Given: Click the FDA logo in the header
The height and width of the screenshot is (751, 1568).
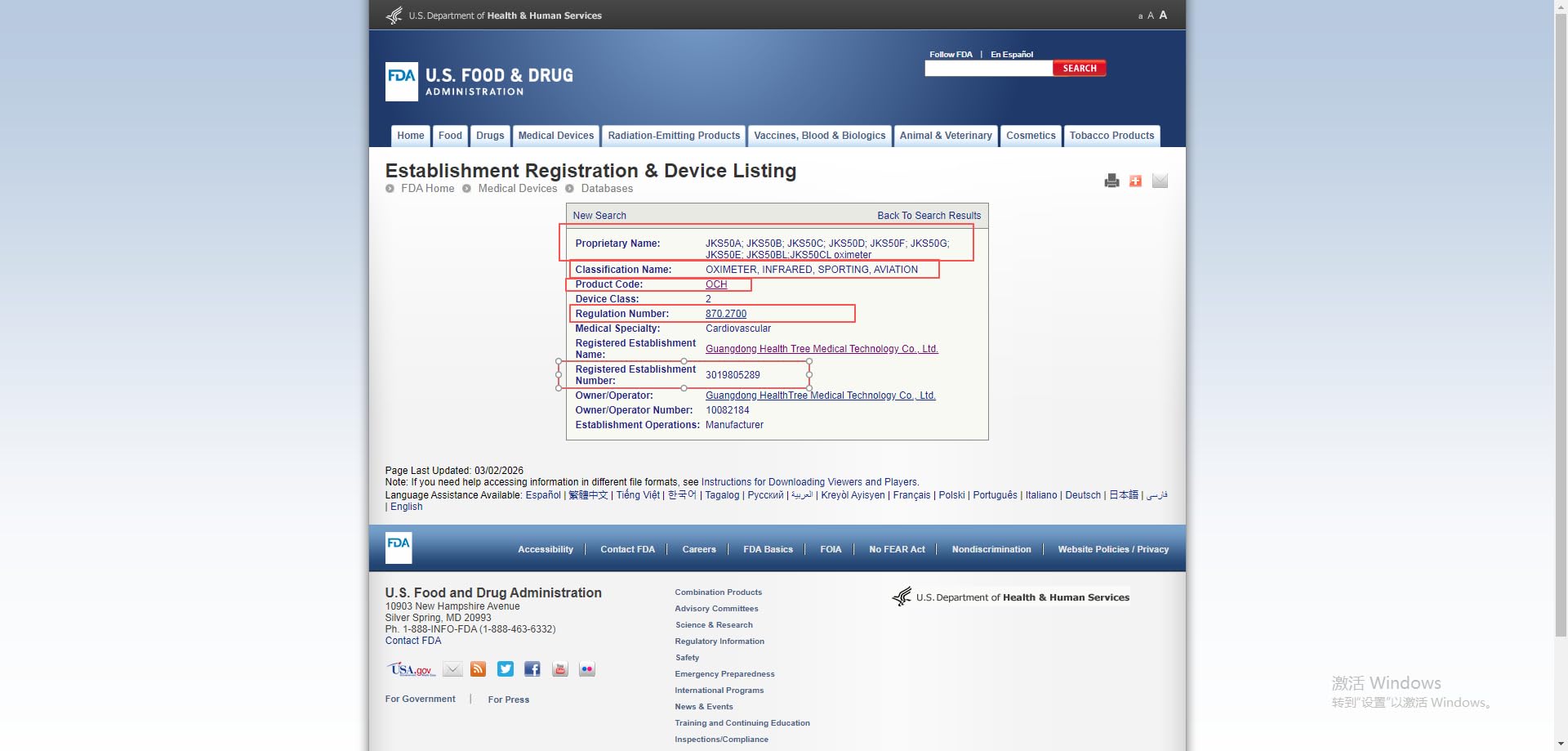Looking at the screenshot, I should [402, 82].
